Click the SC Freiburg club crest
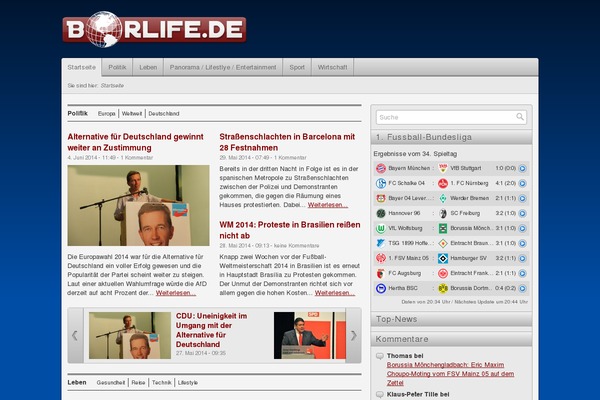The image size is (600, 400). (x=443, y=213)
